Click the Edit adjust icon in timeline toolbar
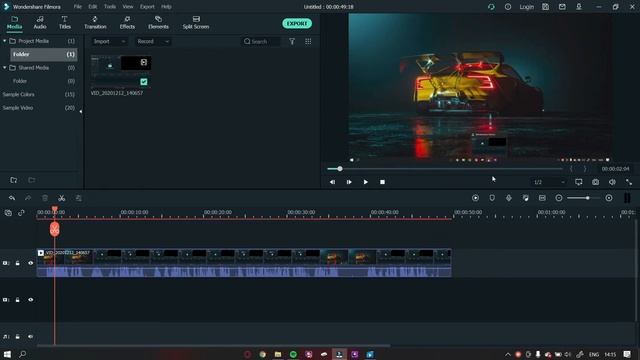Screen dimensions: 640x360 tap(78, 198)
